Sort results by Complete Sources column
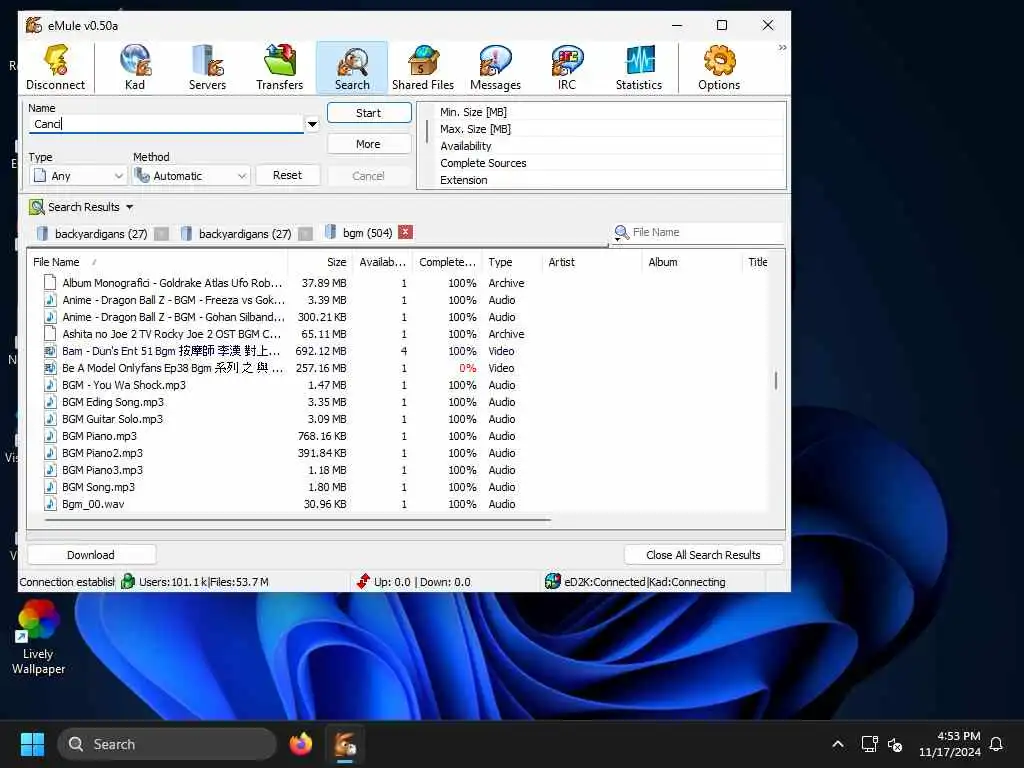Viewport: 1024px width, 768px height. 447,262
